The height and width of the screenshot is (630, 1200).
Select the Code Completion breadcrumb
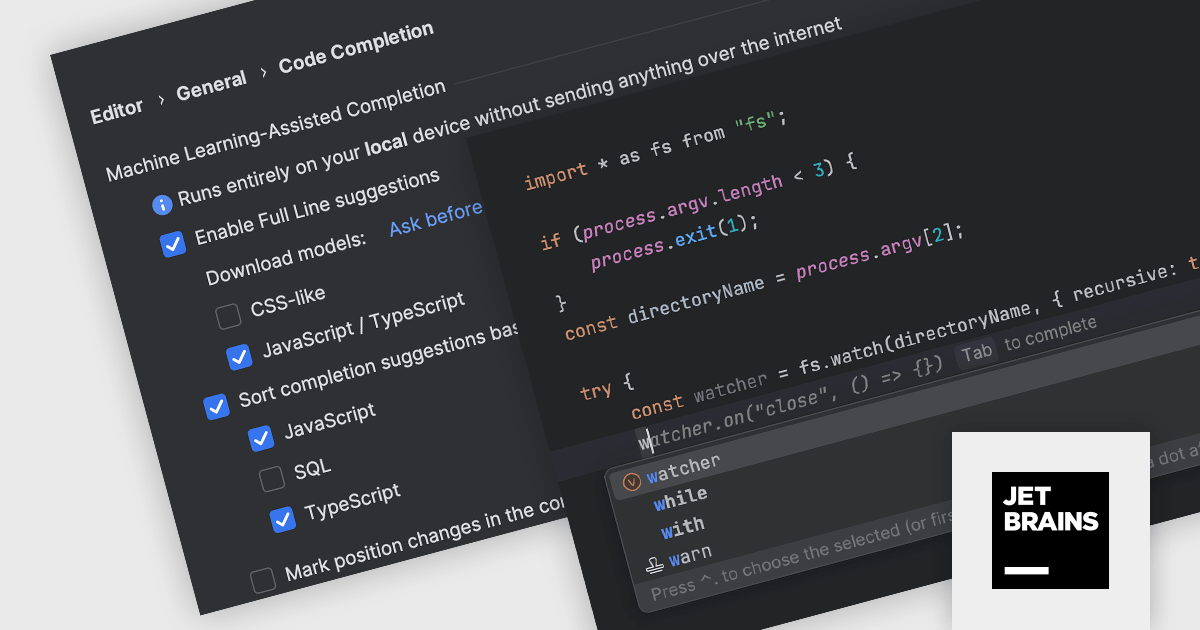coord(357,47)
